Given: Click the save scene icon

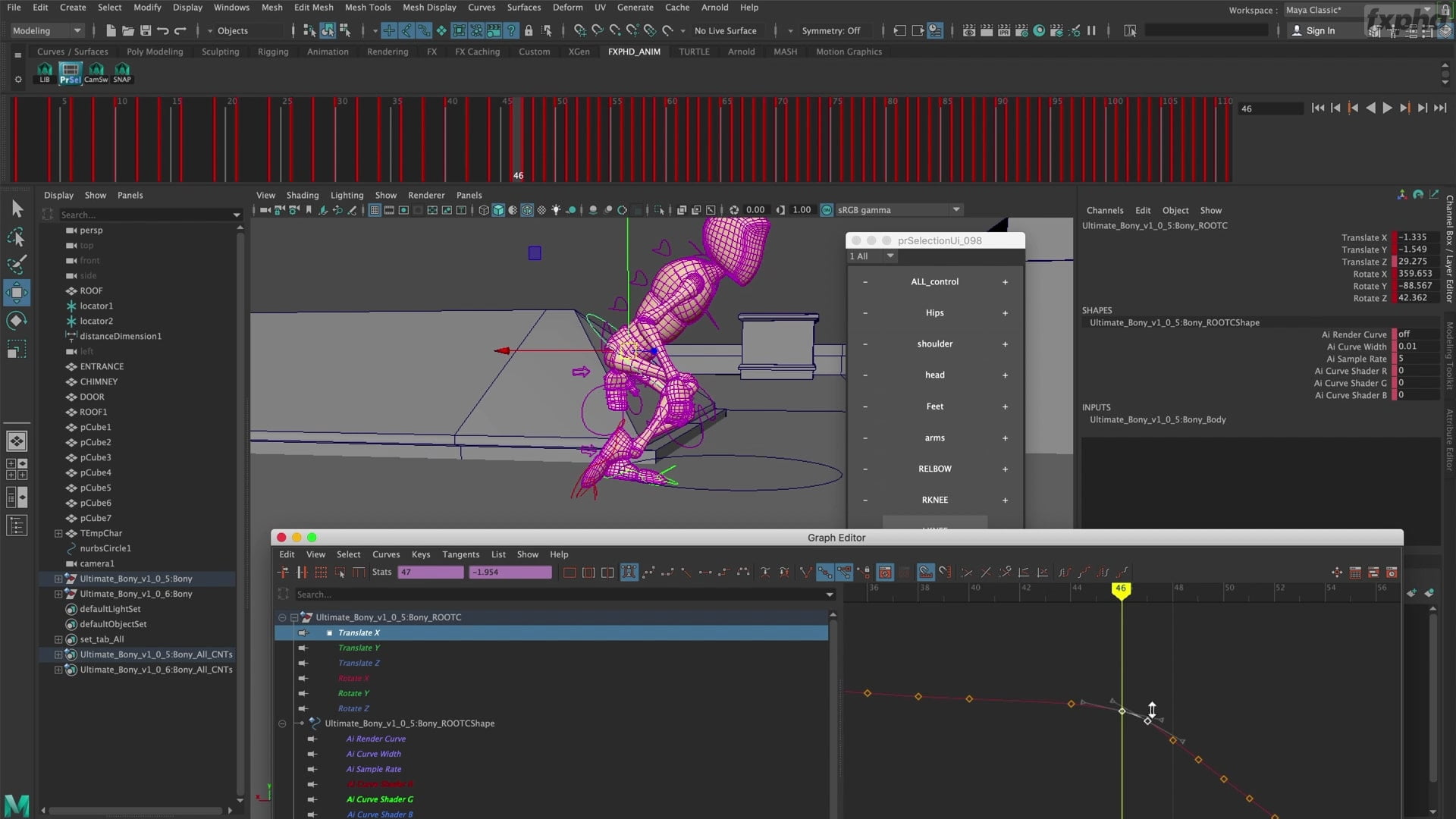Looking at the screenshot, I should coord(146,31).
